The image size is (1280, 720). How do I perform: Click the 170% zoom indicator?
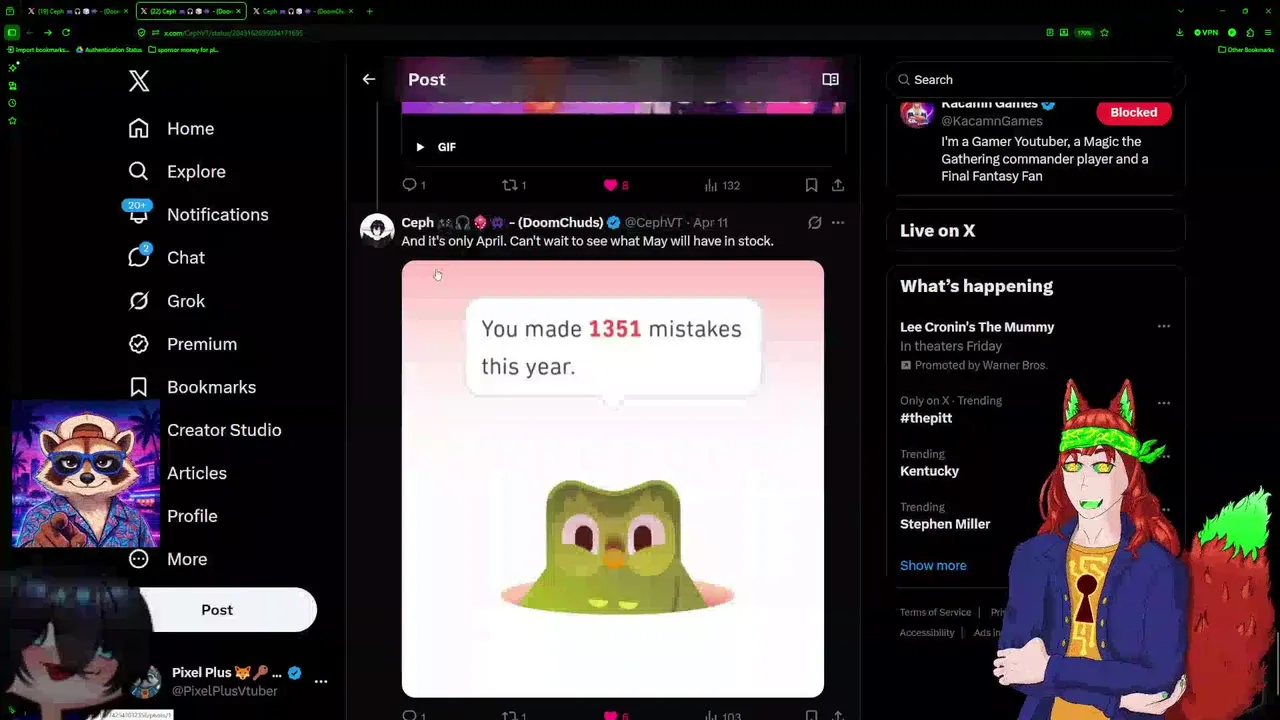[x=1084, y=32]
